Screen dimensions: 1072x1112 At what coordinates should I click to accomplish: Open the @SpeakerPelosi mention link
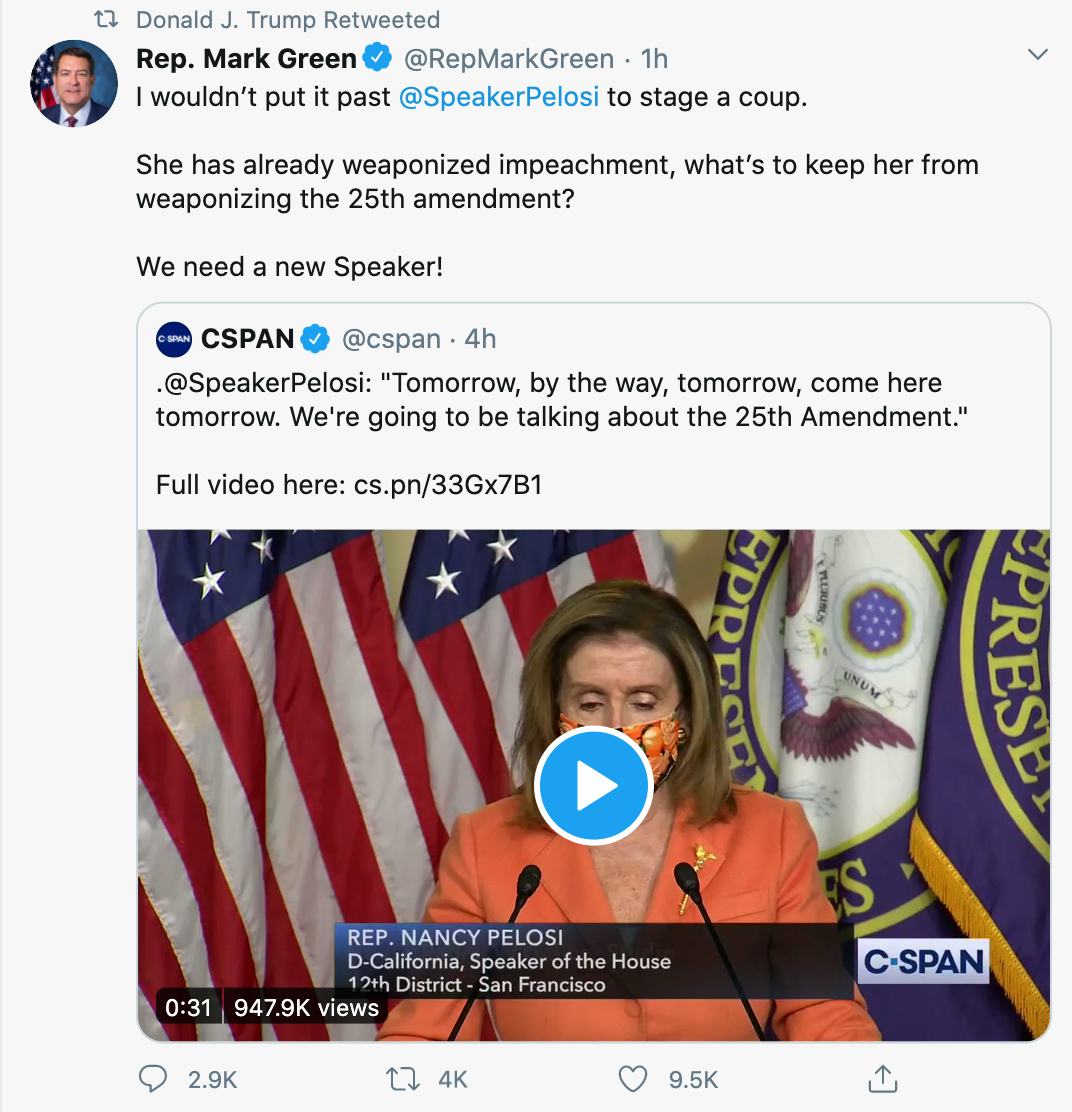(499, 99)
